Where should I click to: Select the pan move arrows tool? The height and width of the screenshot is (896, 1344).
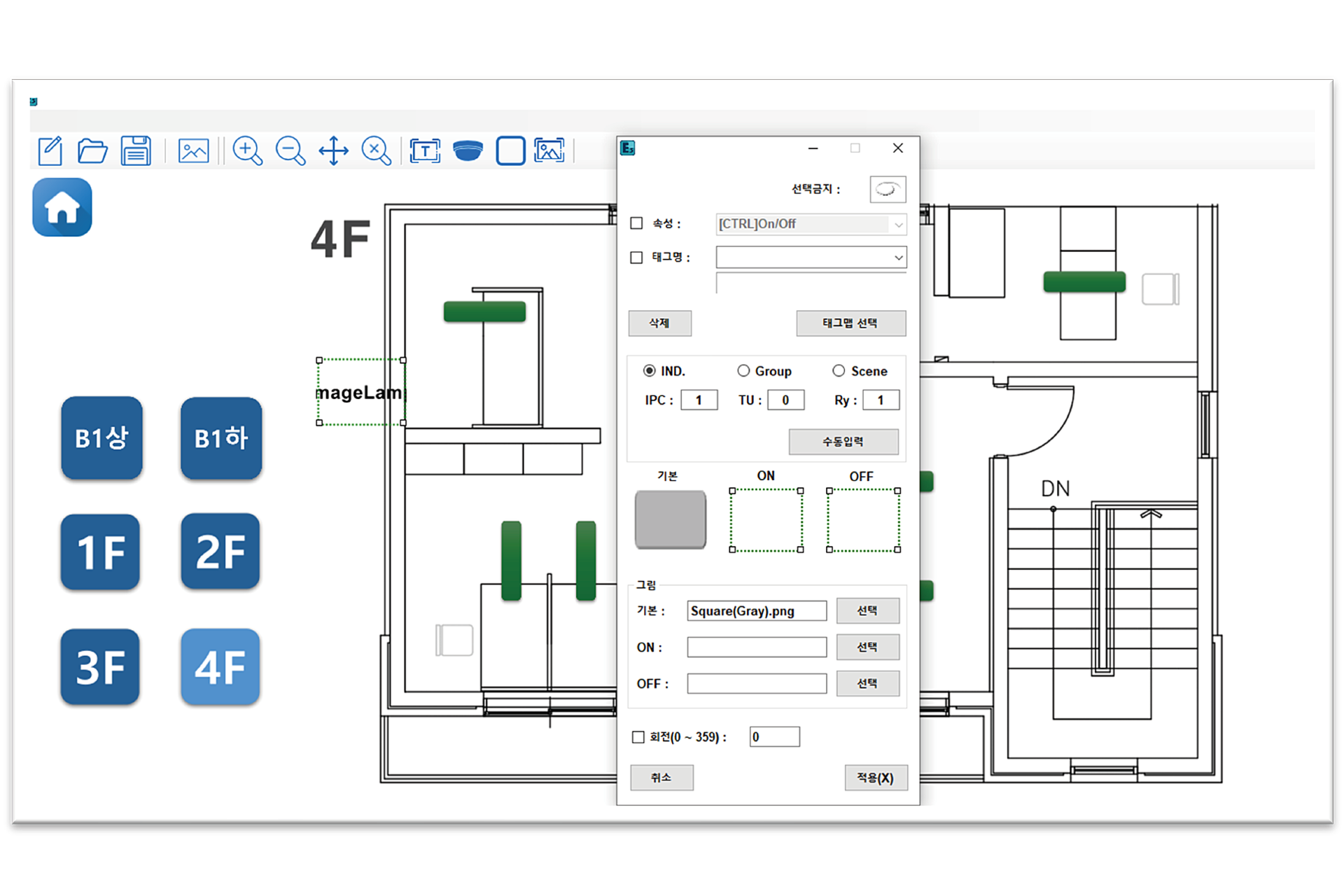[334, 150]
